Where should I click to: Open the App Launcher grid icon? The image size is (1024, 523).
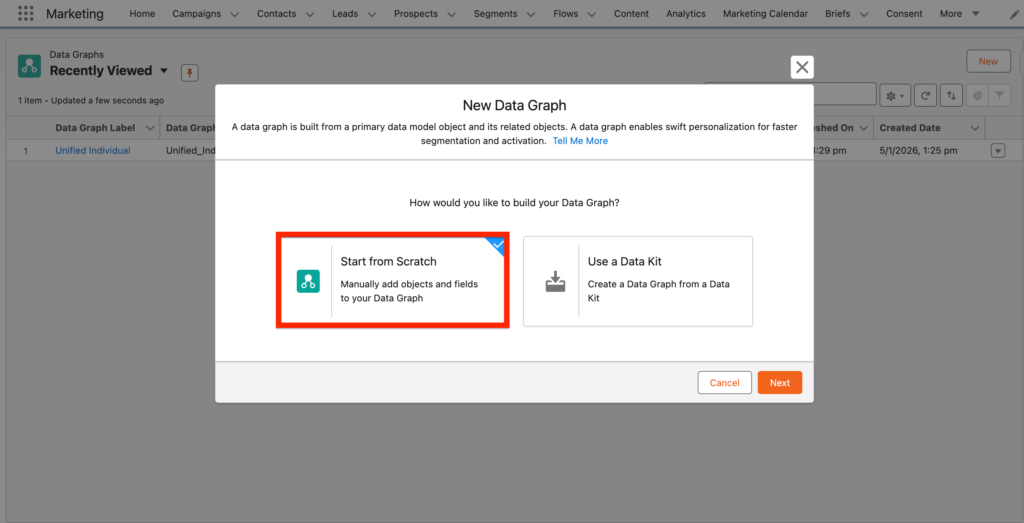(26, 14)
